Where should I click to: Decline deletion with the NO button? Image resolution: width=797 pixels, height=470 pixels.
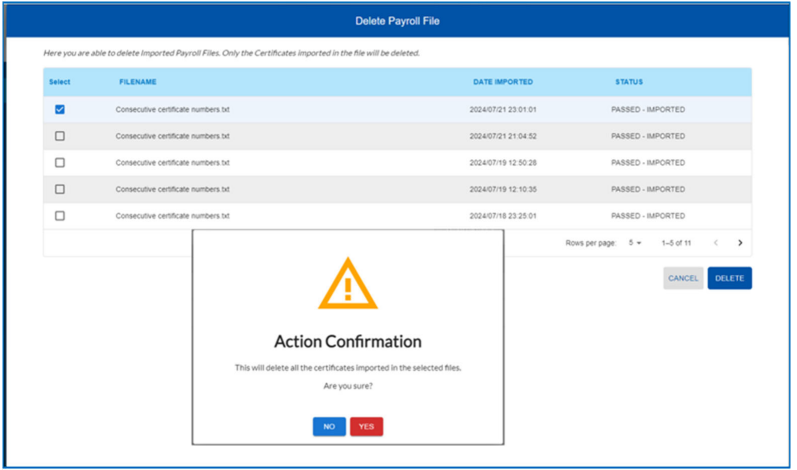point(329,427)
